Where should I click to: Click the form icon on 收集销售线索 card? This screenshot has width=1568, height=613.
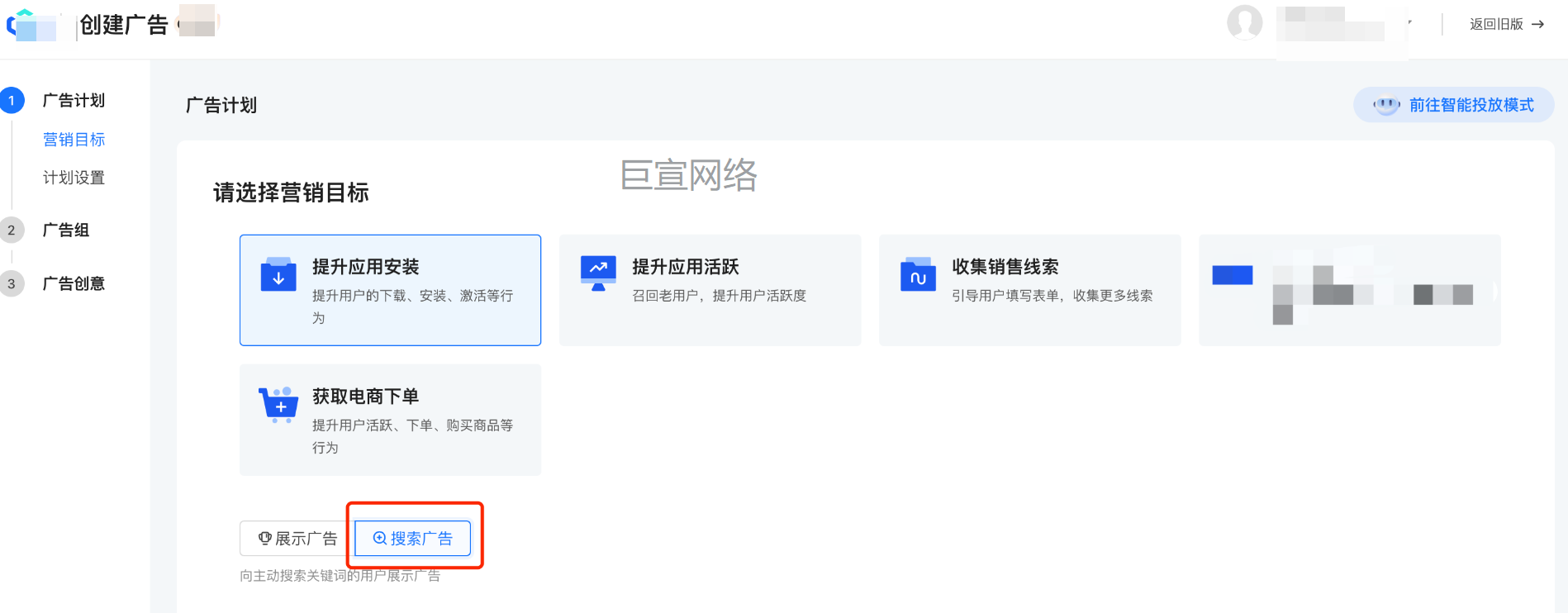tap(918, 273)
